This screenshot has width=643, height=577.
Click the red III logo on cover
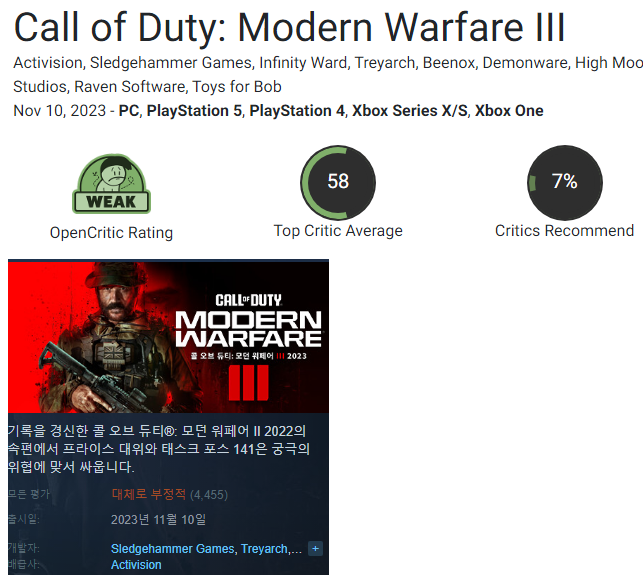(x=249, y=383)
